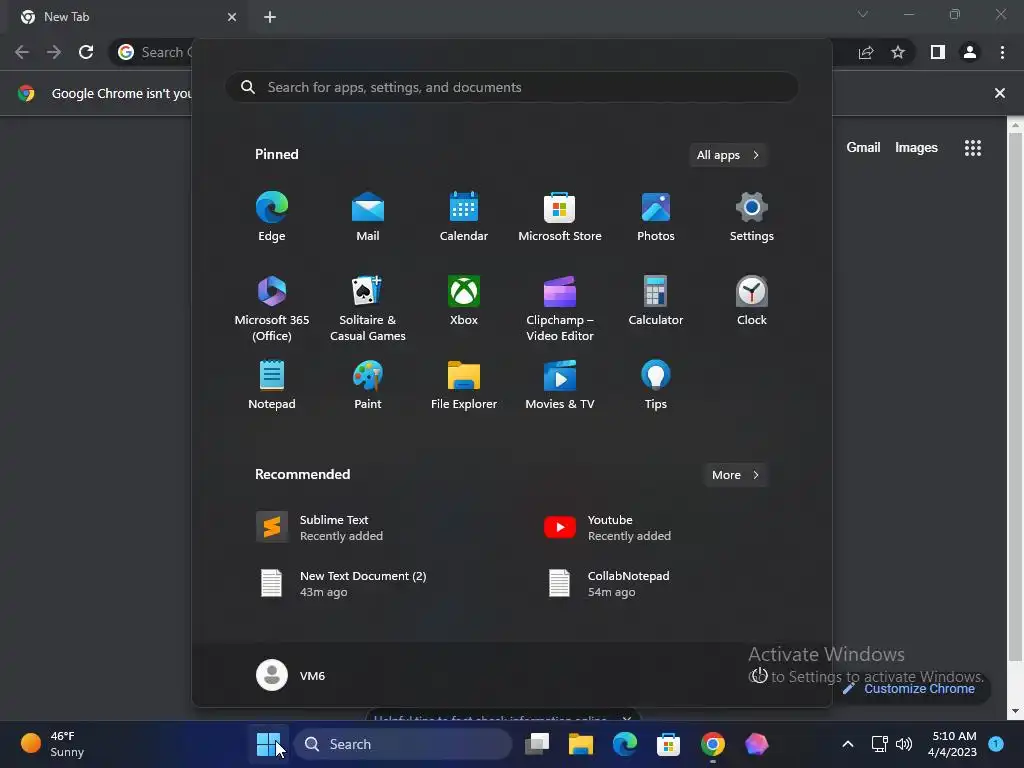Open Solitaire & Casual Games
1024x768 pixels.
368,308
